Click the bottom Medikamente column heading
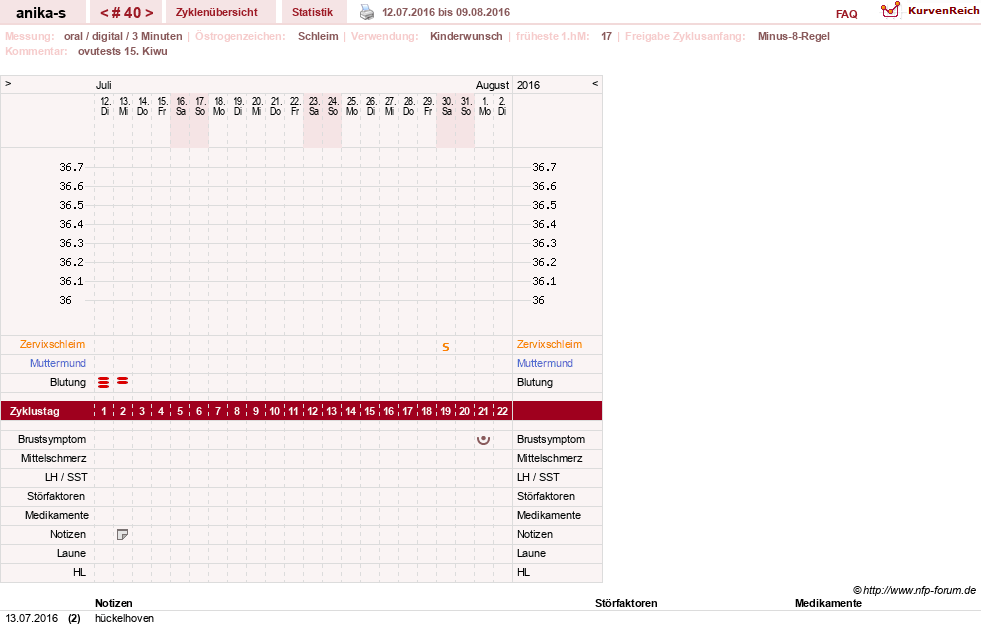 click(x=828, y=603)
